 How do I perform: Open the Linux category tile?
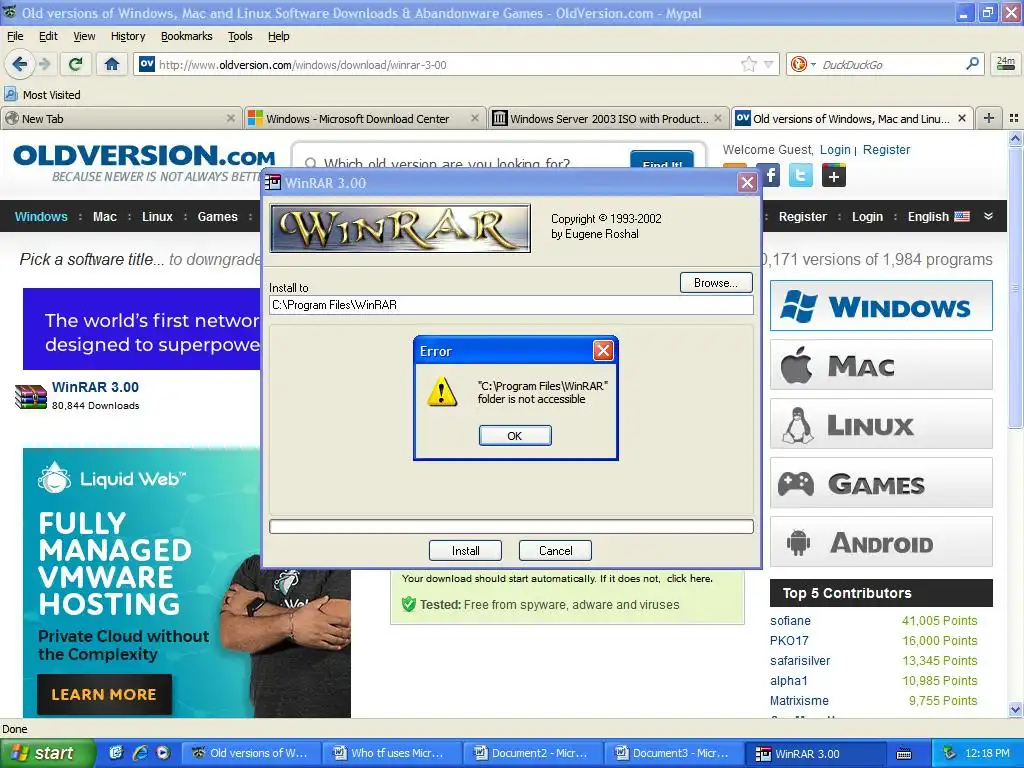[x=881, y=424]
